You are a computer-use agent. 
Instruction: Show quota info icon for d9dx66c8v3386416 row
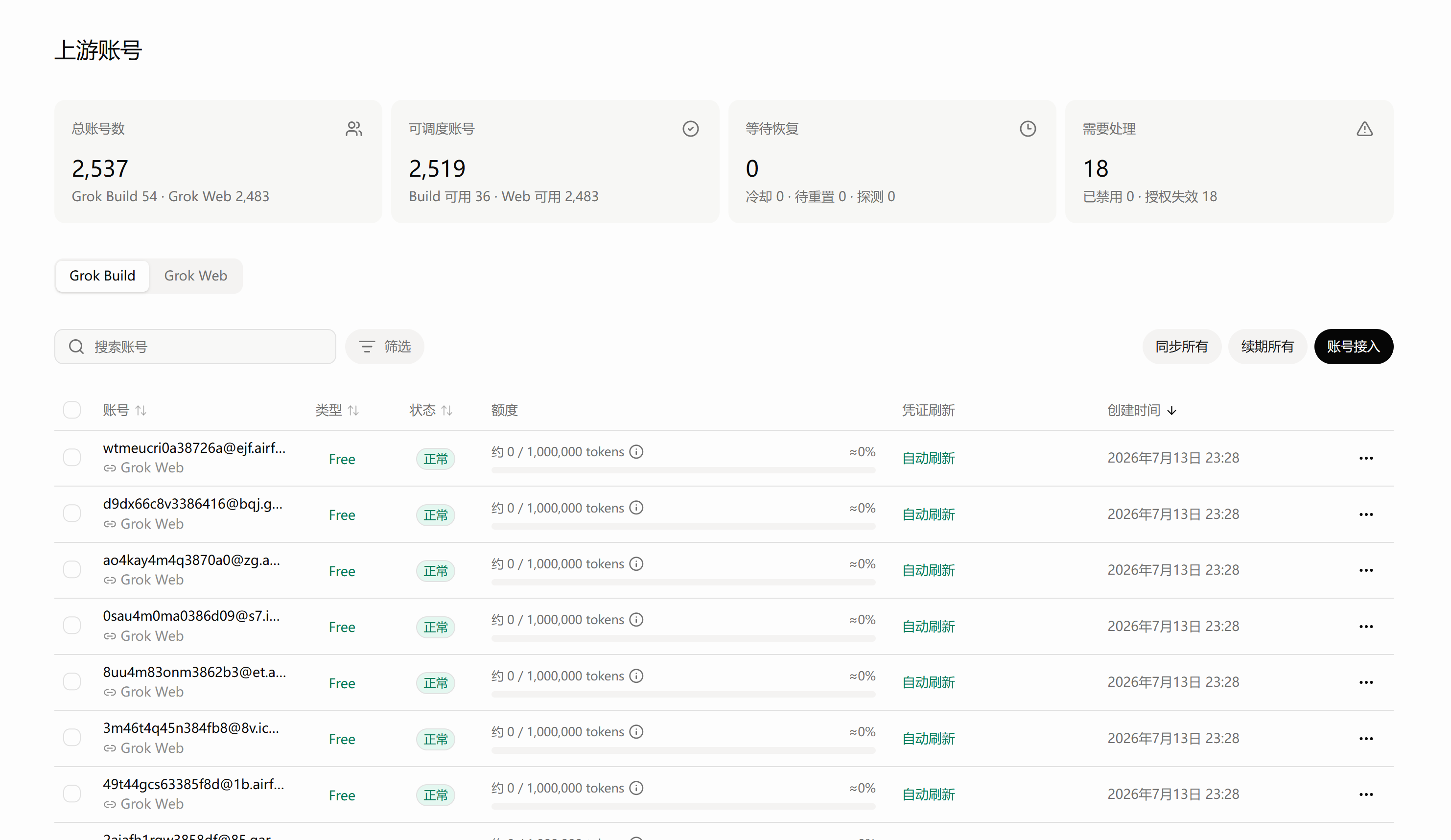coord(636,508)
